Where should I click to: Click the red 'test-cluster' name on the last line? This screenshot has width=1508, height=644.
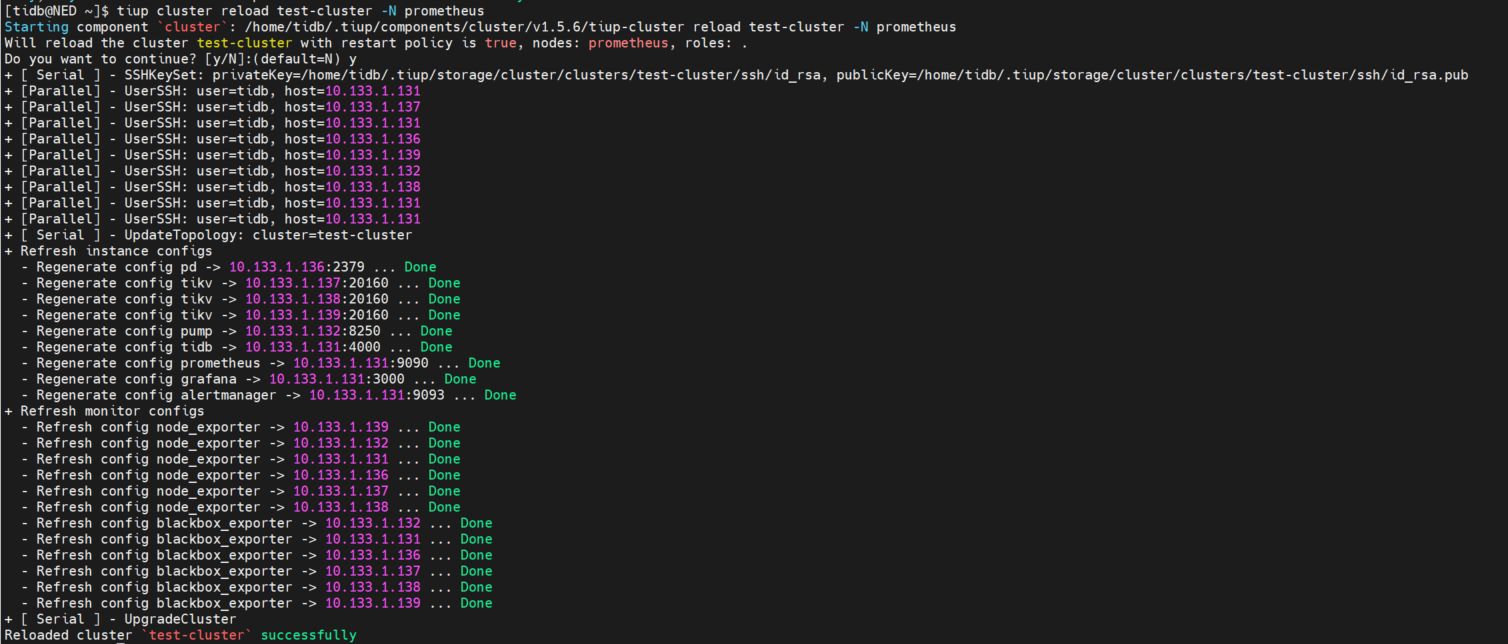point(200,635)
